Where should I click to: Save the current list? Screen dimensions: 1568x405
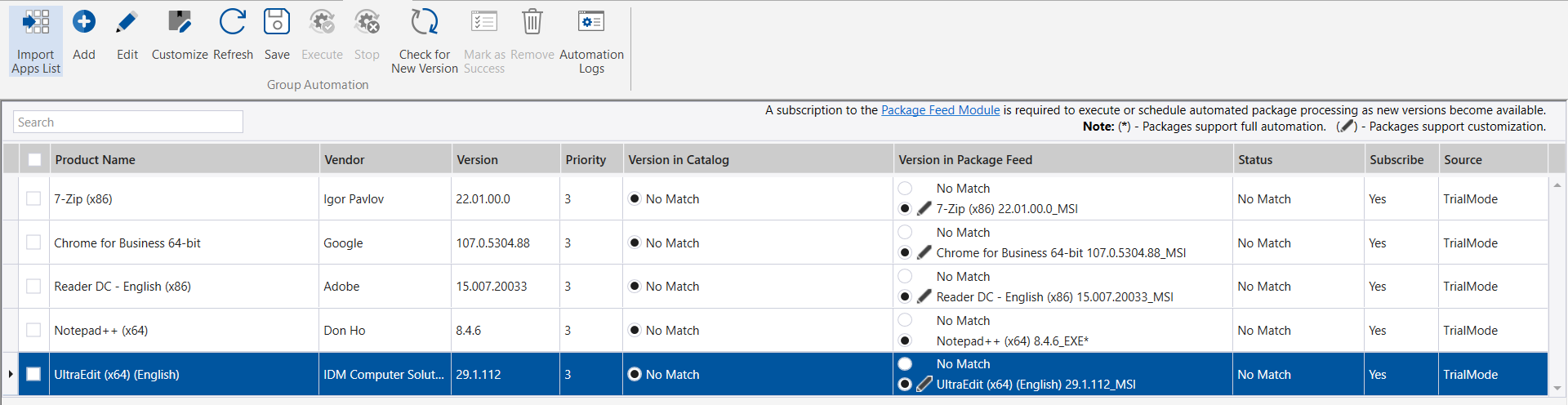click(x=277, y=23)
